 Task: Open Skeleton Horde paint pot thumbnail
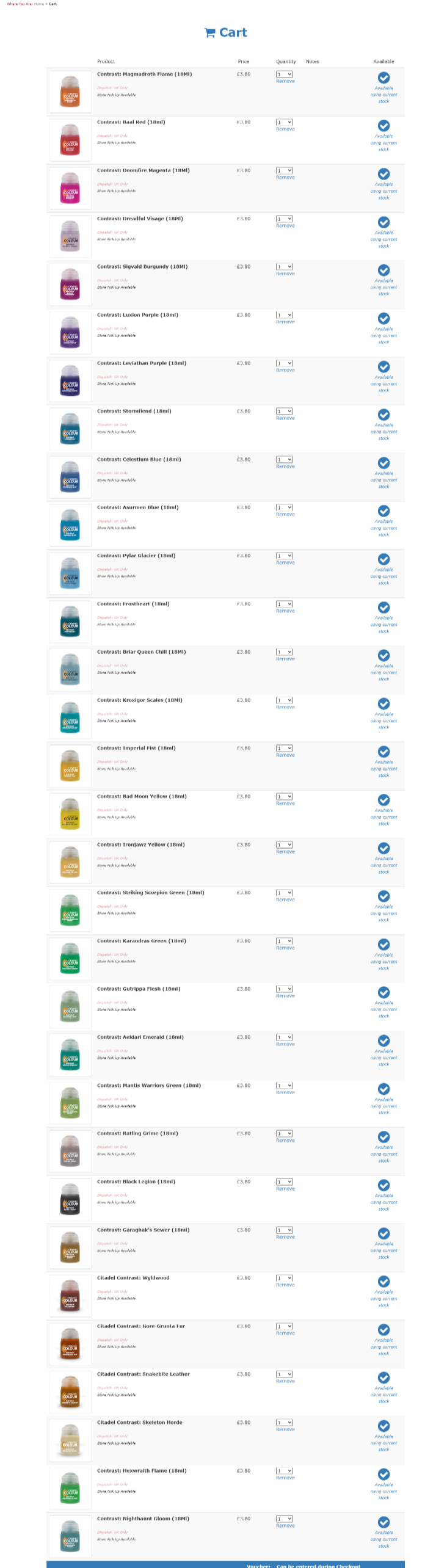coord(70,1440)
